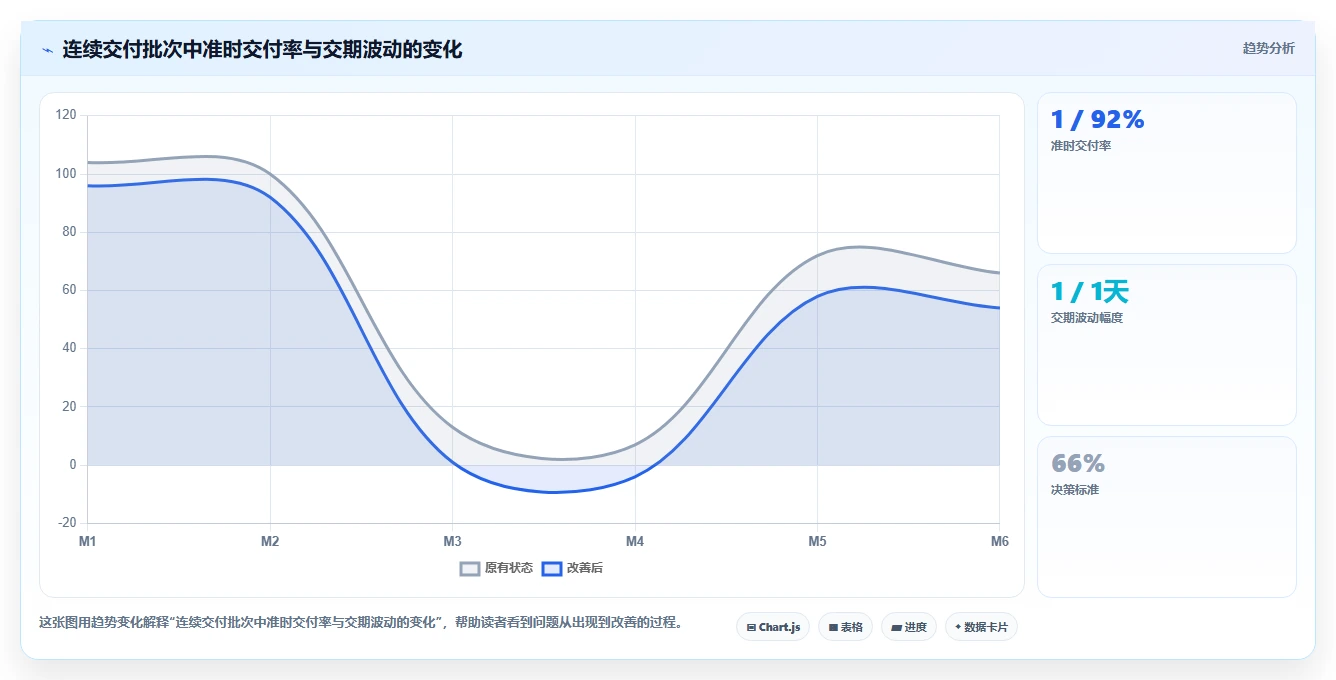1336x680 pixels.
Task: Click the M6 x-axis label
Action: point(999,541)
